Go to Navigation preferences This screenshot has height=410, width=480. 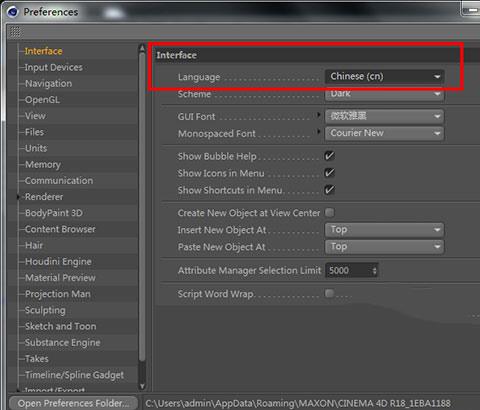pyautogui.click(x=48, y=83)
